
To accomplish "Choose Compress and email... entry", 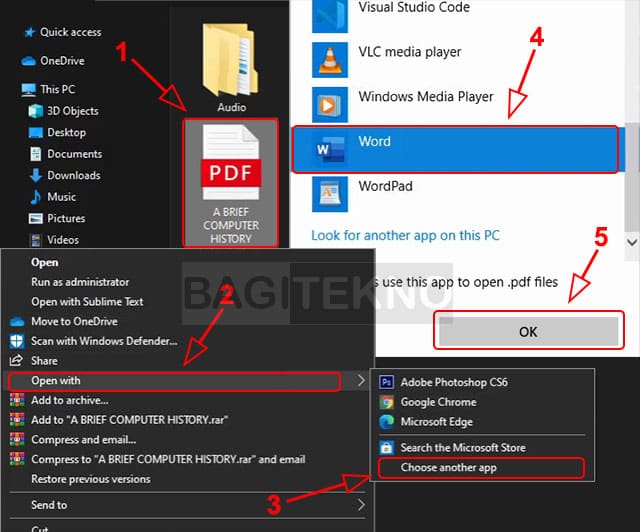I will click(x=84, y=440).
